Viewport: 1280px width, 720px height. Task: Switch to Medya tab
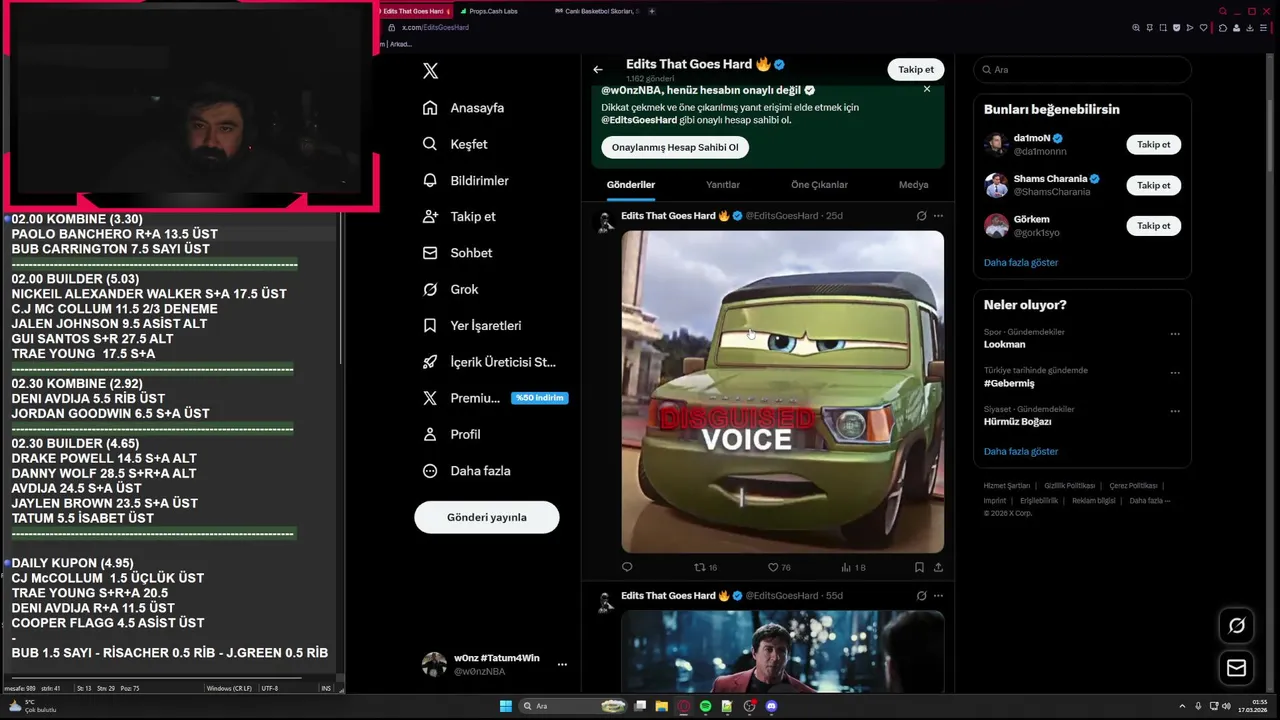pos(913,185)
